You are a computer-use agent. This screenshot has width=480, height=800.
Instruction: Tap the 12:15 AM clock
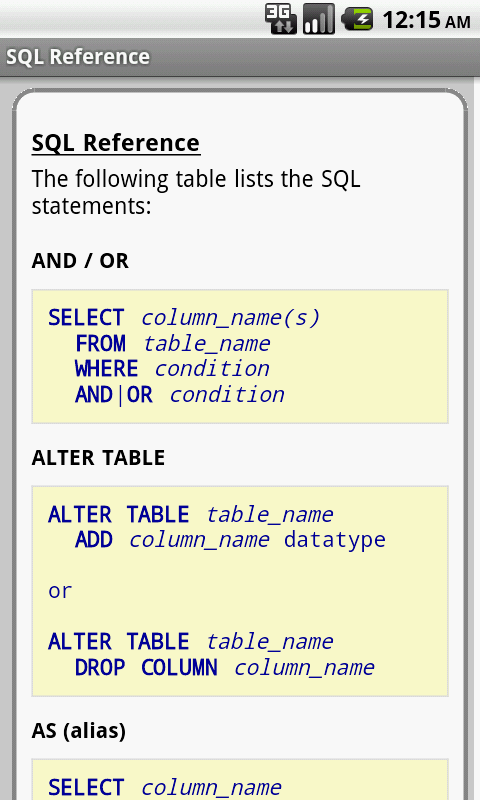pos(426,20)
